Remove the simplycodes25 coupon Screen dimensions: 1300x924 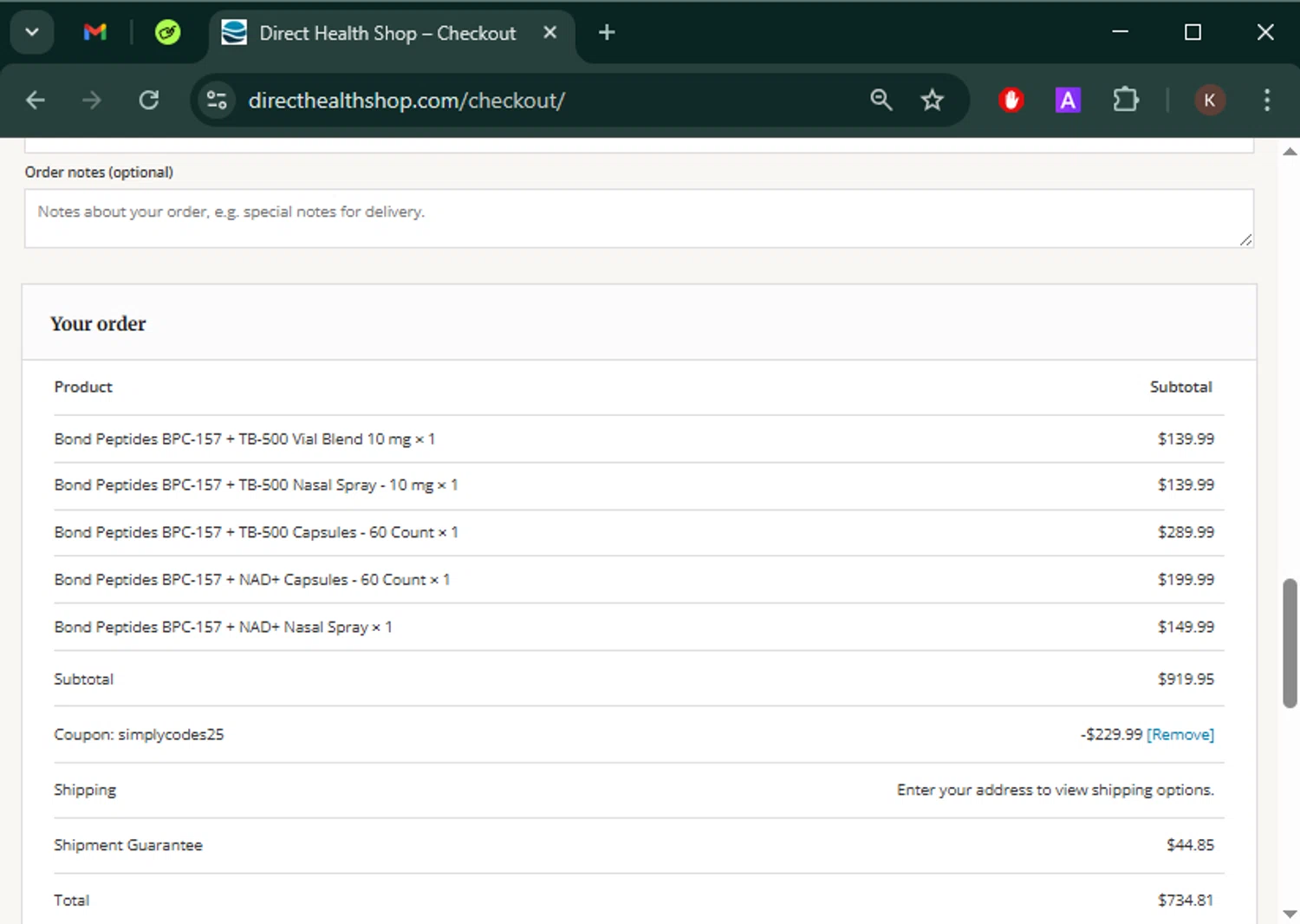pos(1180,734)
